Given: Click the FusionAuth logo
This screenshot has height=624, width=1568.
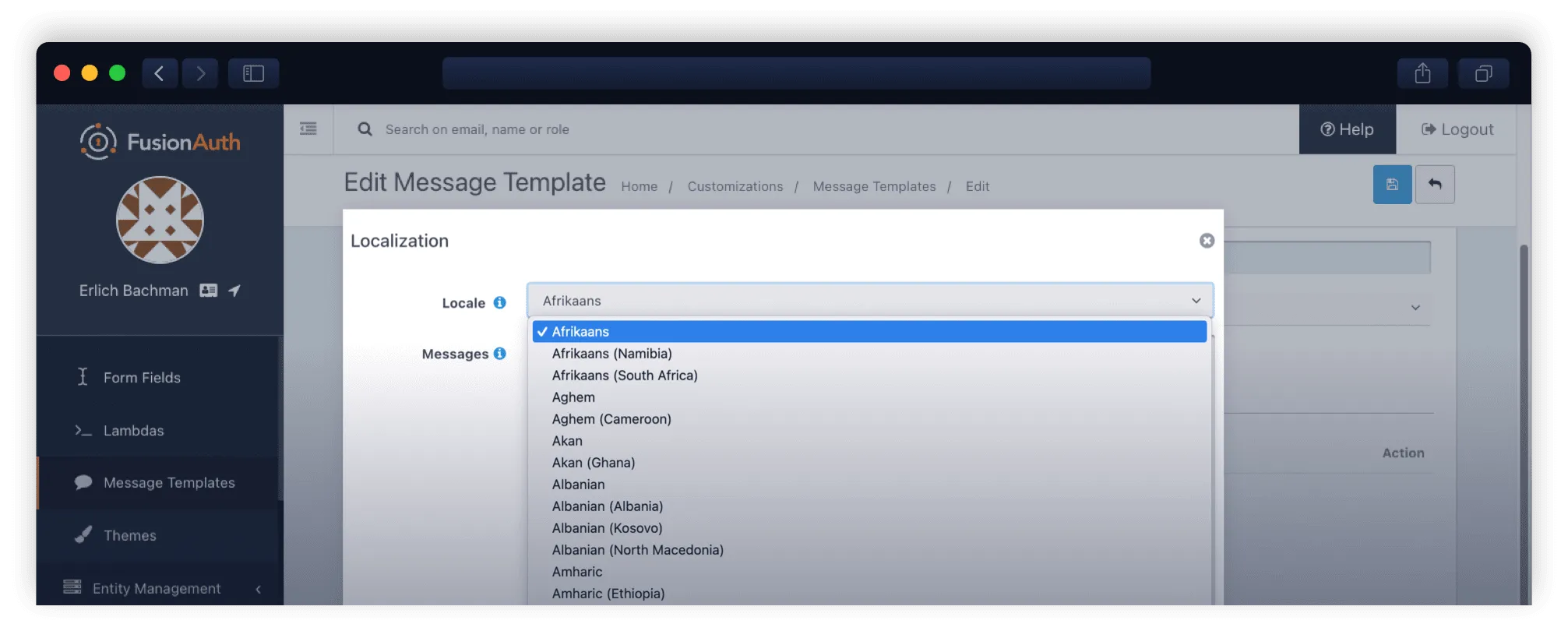Looking at the screenshot, I should coord(160,142).
